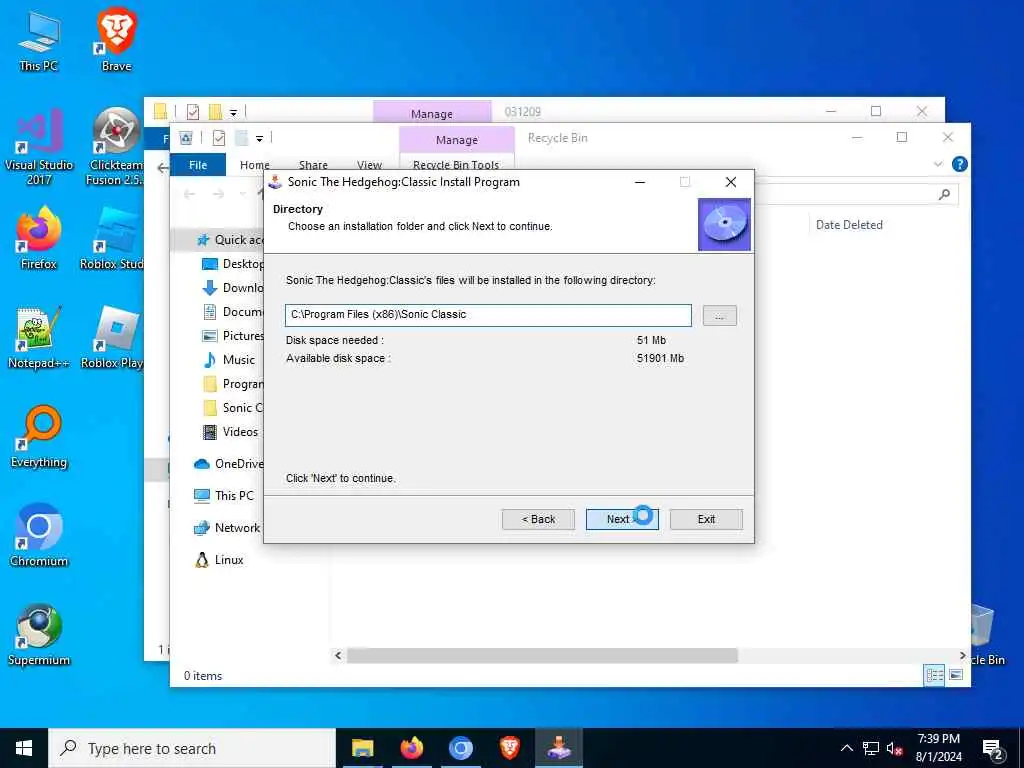Open Firefox from the taskbar
This screenshot has height=768, width=1024.
pyautogui.click(x=411, y=748)
